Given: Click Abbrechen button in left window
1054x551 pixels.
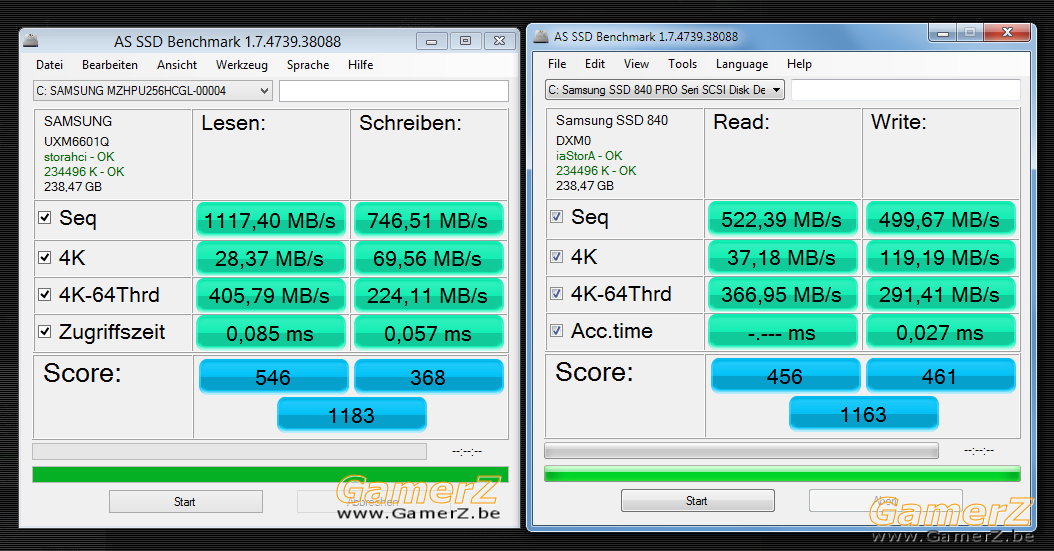Looking at the screenshot, I should click(x=373, y=501).
